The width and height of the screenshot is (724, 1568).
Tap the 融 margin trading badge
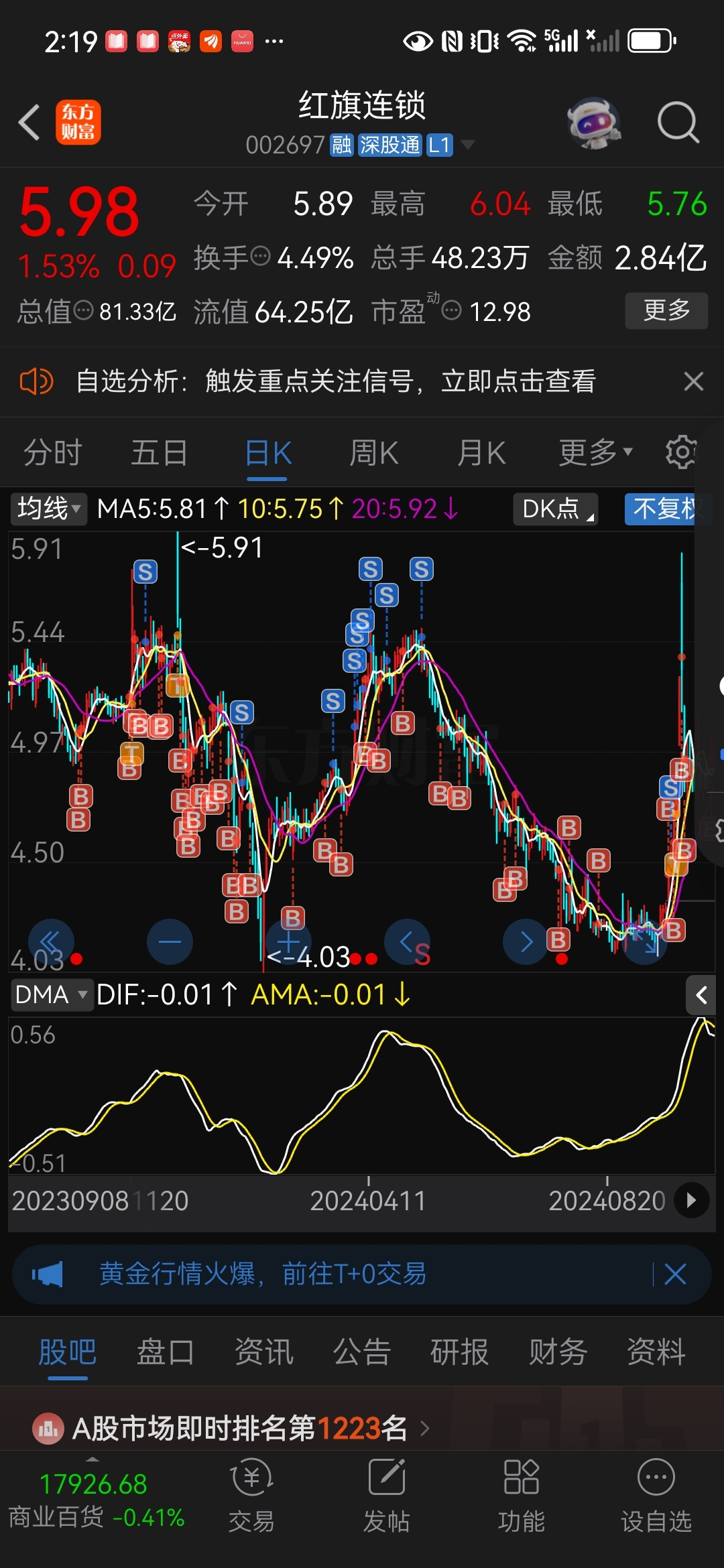point(341,145)
